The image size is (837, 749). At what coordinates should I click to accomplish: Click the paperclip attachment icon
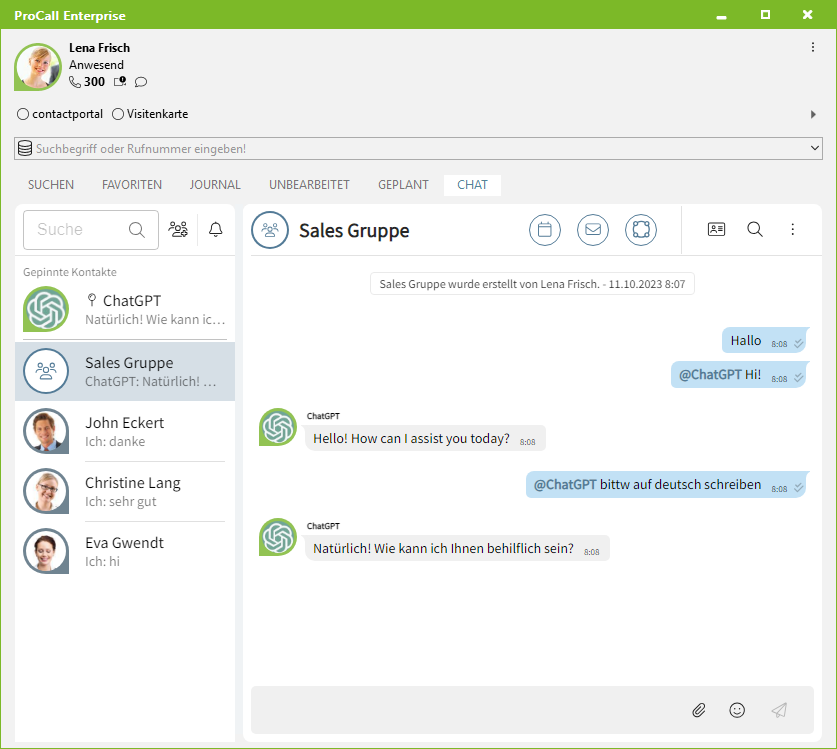click(x=699, y=710)
